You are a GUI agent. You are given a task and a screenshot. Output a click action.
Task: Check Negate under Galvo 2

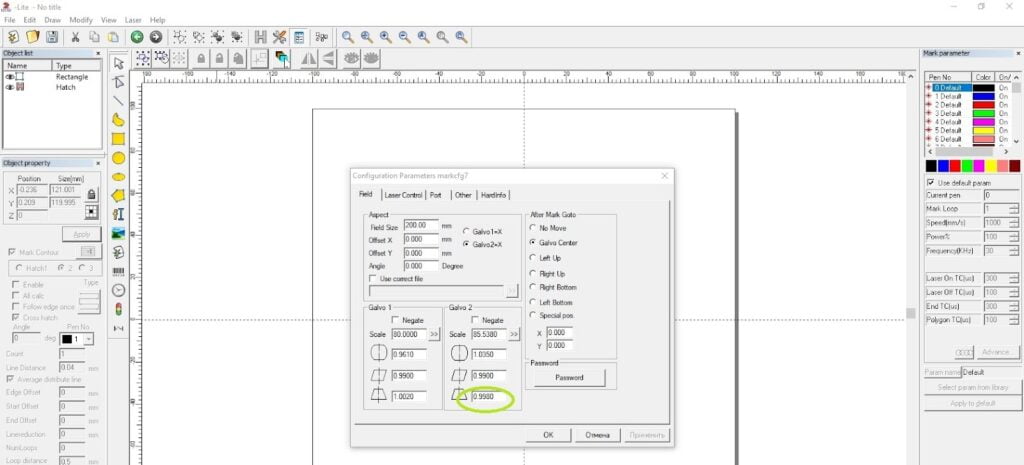tap(475, 320)
